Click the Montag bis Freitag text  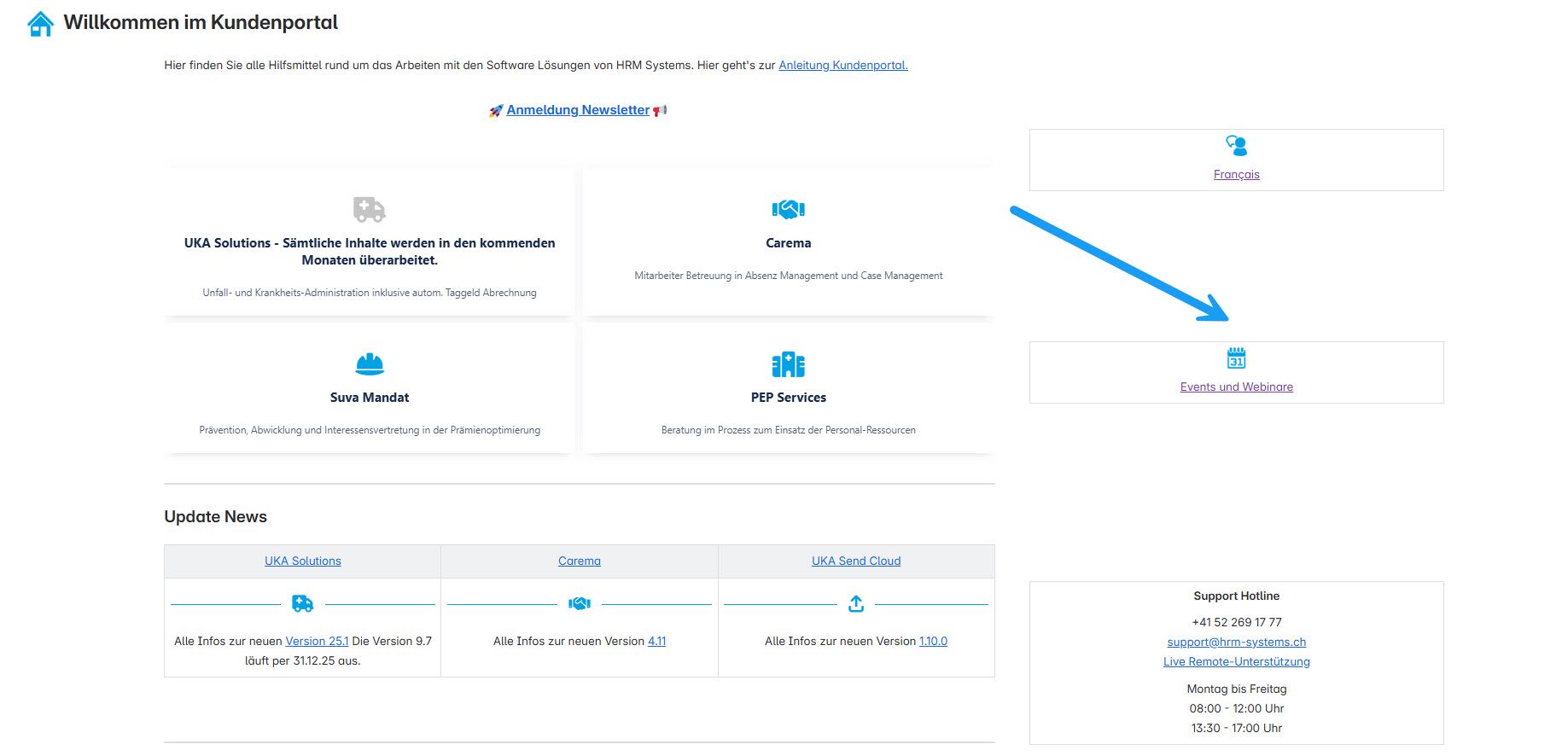pyautogui.click(x=1237, y=689)
